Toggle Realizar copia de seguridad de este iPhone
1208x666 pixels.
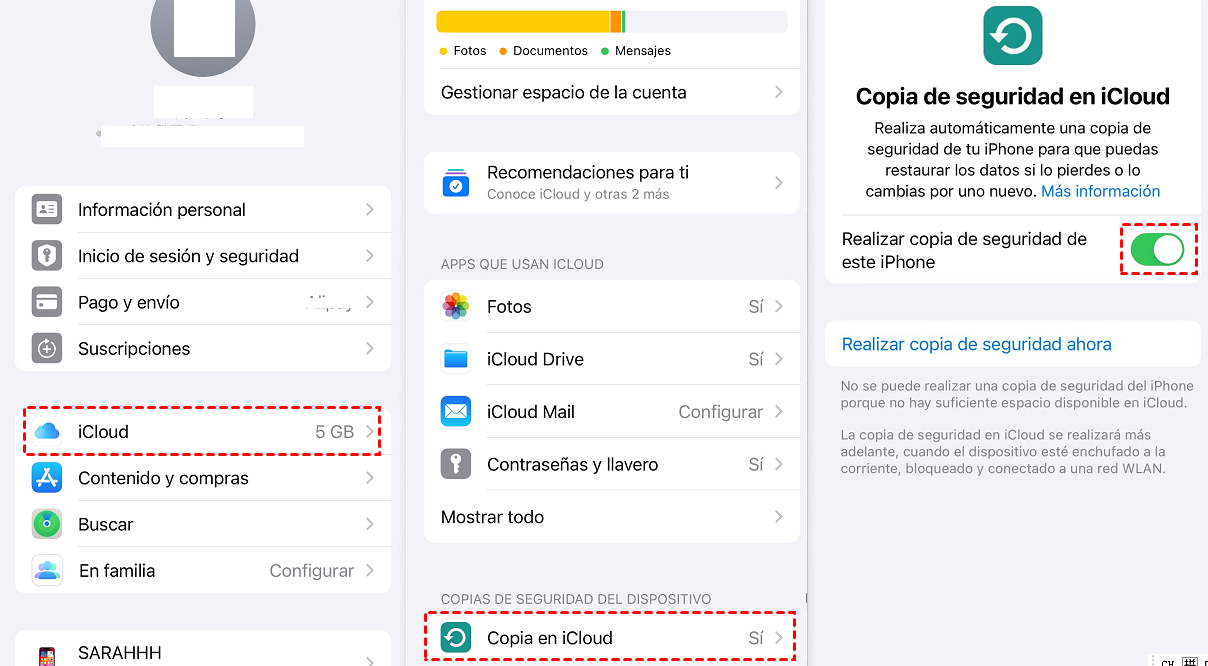(1157, 249)
